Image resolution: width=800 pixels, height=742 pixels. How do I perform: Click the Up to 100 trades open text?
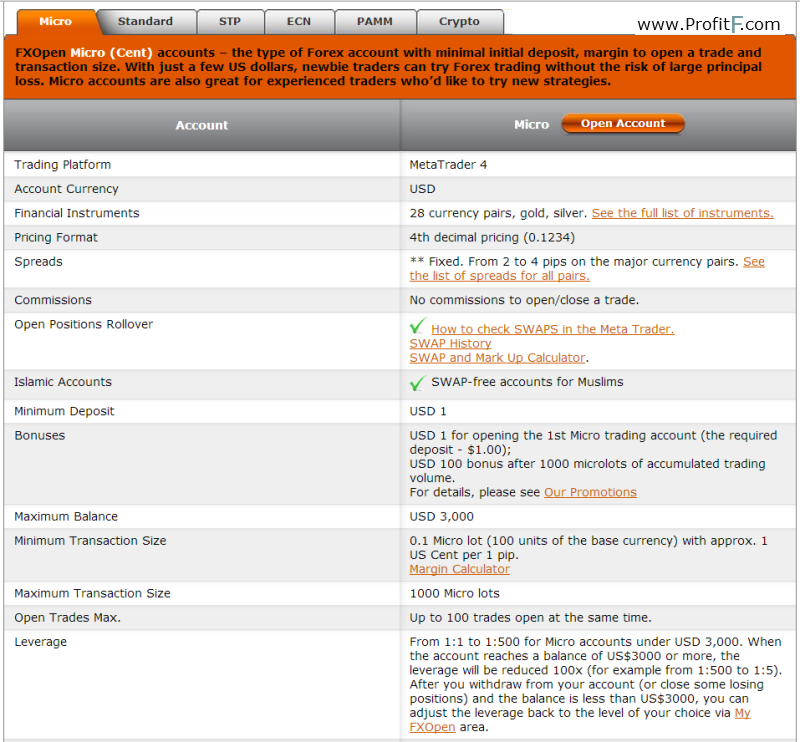531,617
